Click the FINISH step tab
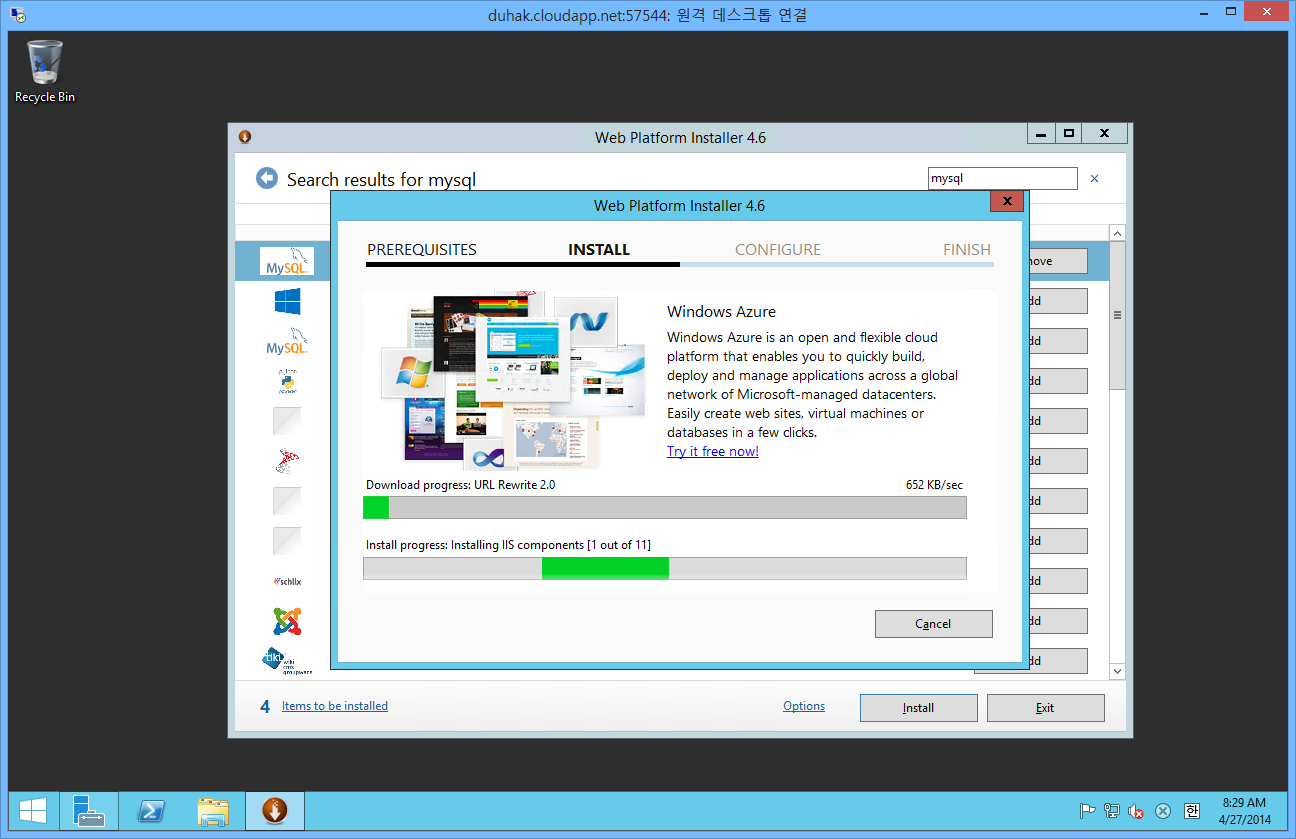The image size is (1296, 839). (x=967, y=250)
